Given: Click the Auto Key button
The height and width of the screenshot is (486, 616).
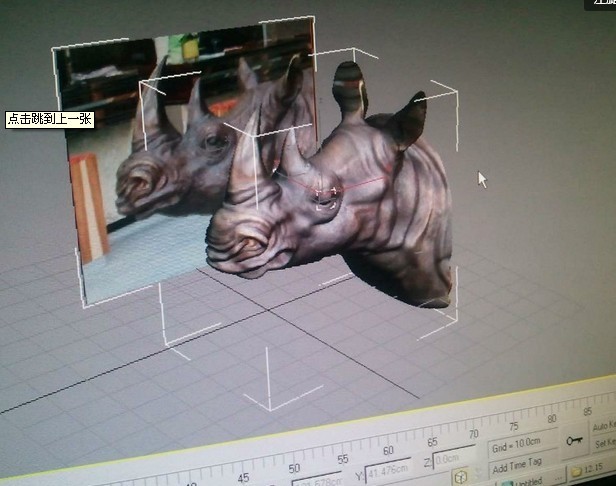Looking at the screenshot, I should [x=604, y=426].
